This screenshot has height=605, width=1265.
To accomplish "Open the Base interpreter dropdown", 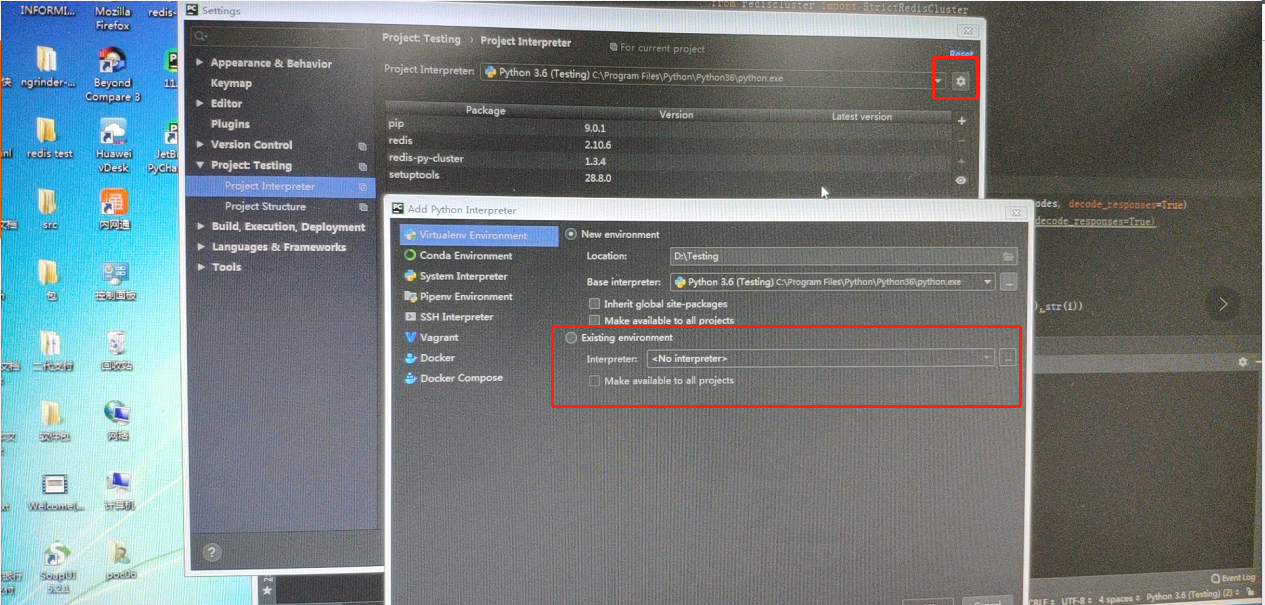I will 987,281.
